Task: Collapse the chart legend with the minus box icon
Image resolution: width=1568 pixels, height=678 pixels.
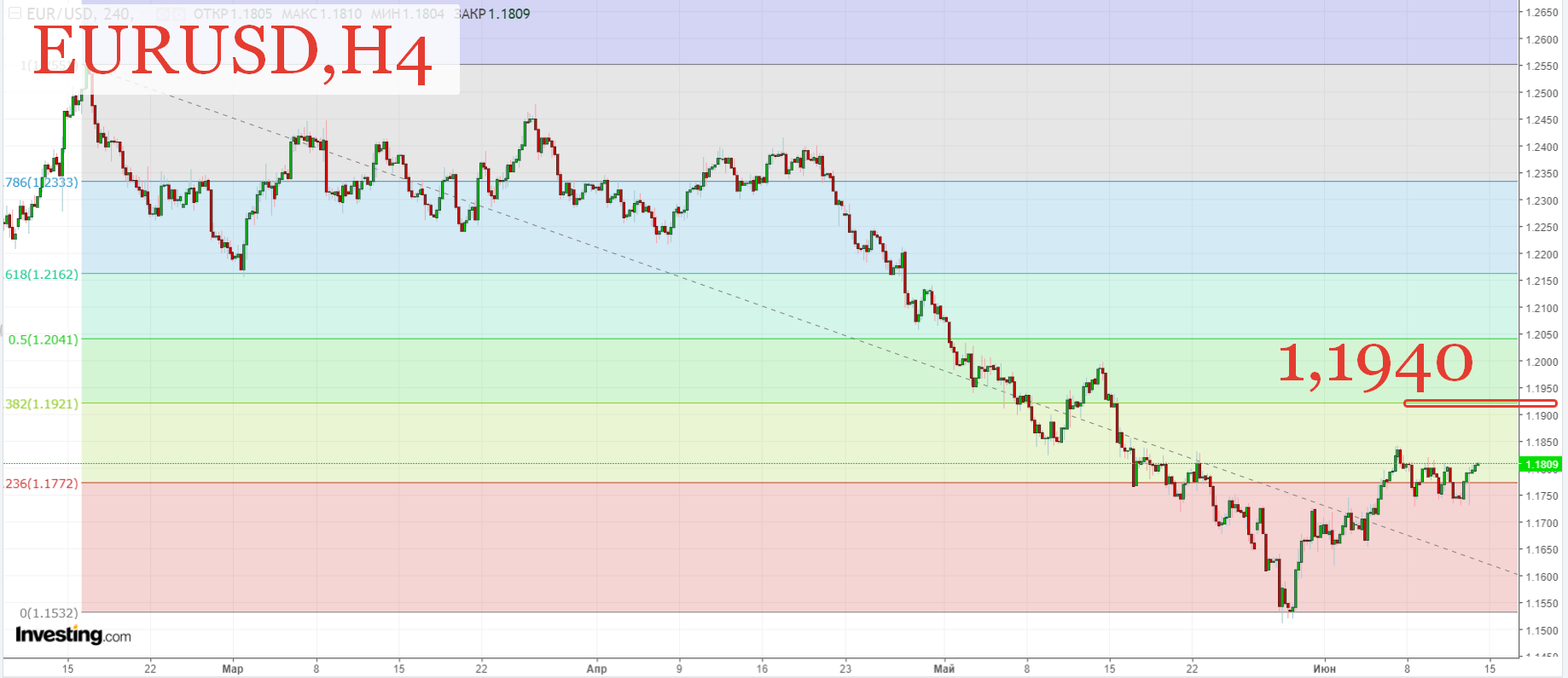Action: tap(14, 14)
